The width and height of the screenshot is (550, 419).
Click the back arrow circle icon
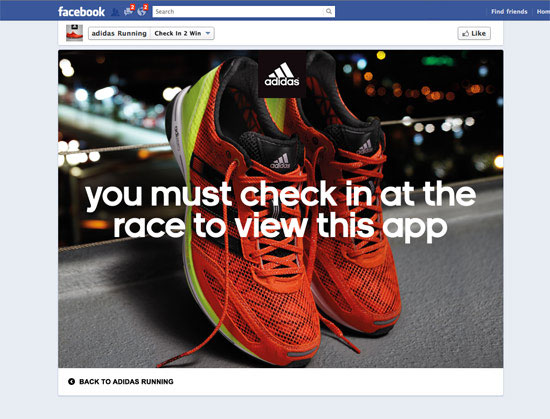click(x=72, y=381)
